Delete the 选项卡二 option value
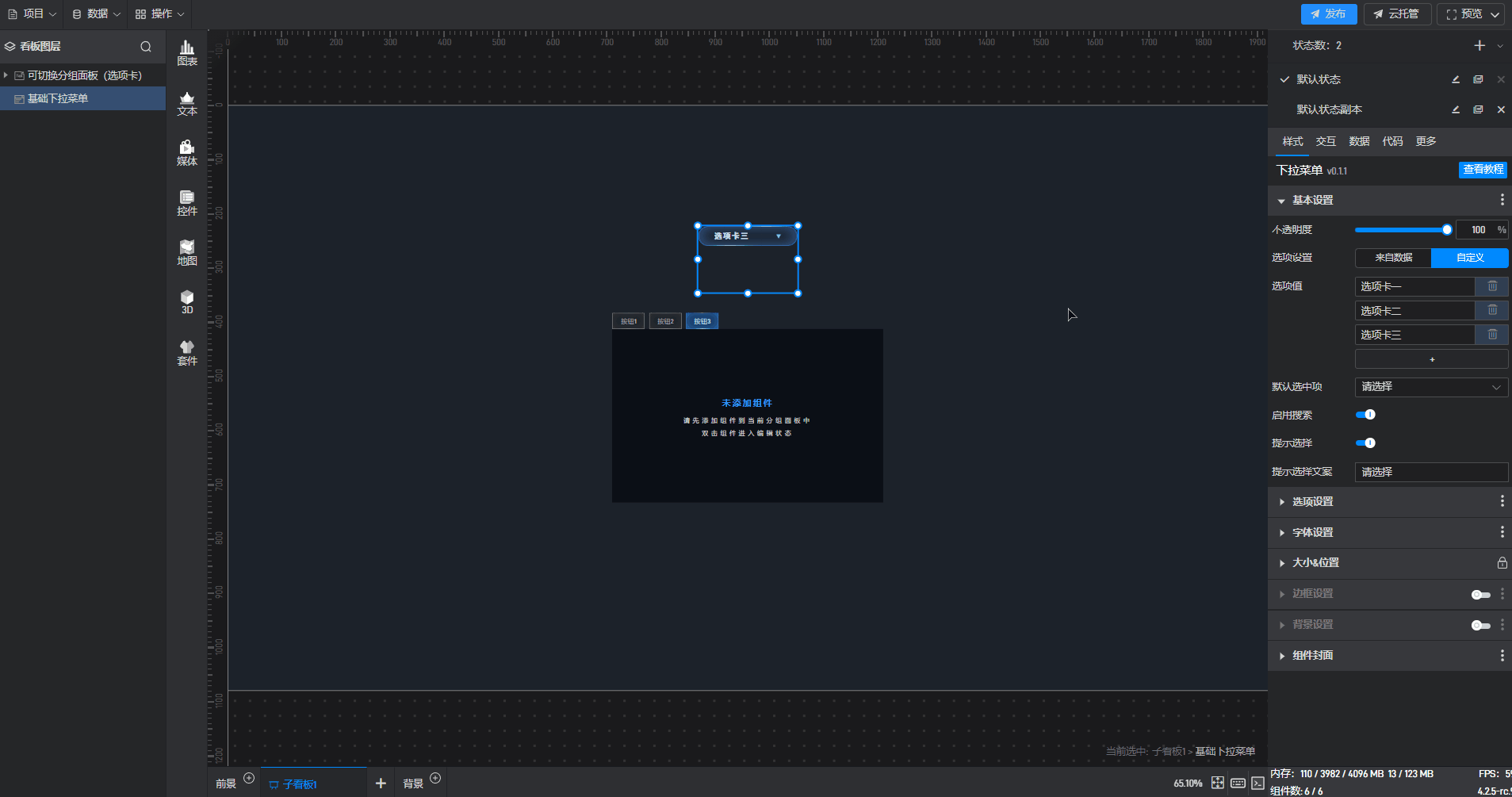This screenshot has width=1512, height=797. [x=1492, y=311]
